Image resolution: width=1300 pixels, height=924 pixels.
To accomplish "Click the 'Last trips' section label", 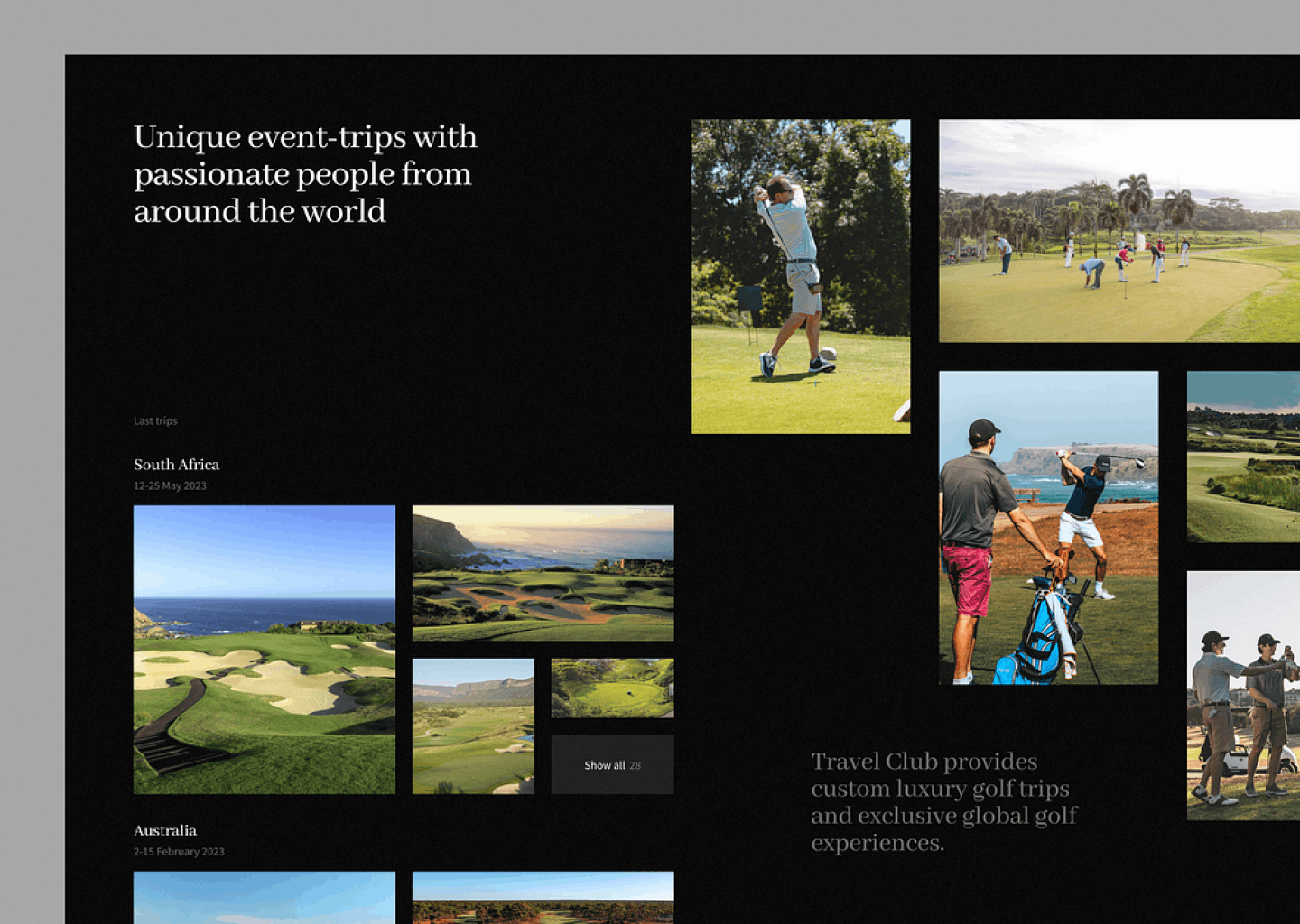I will click(155, 421).
